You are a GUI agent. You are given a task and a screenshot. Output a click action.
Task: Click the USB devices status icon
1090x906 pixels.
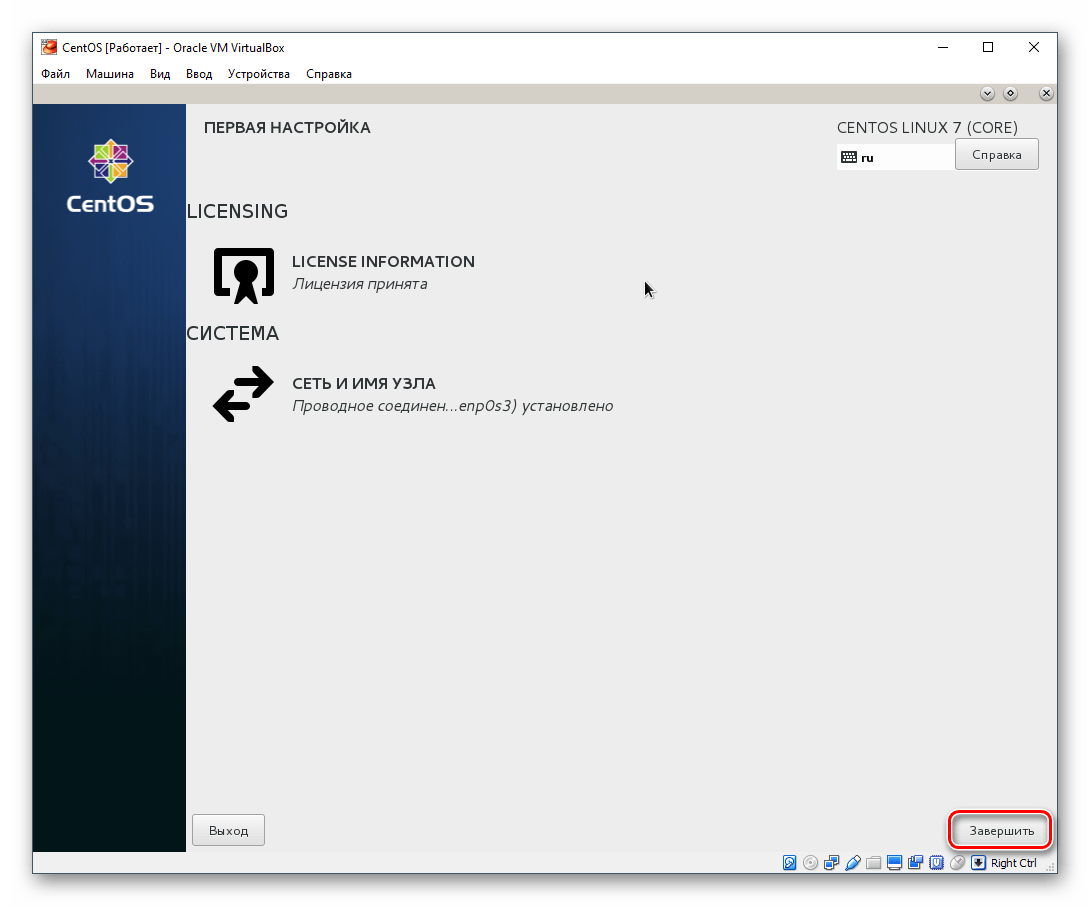853,862
